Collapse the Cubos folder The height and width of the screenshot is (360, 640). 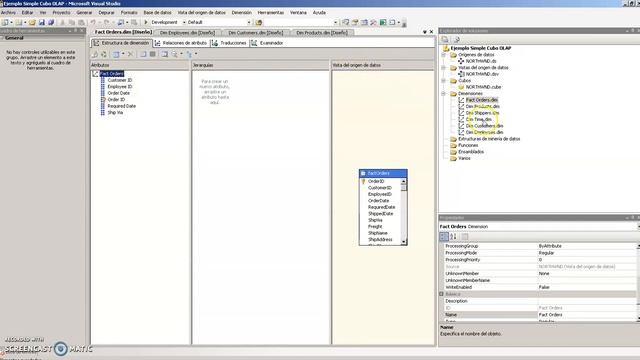tap(444, 81)
